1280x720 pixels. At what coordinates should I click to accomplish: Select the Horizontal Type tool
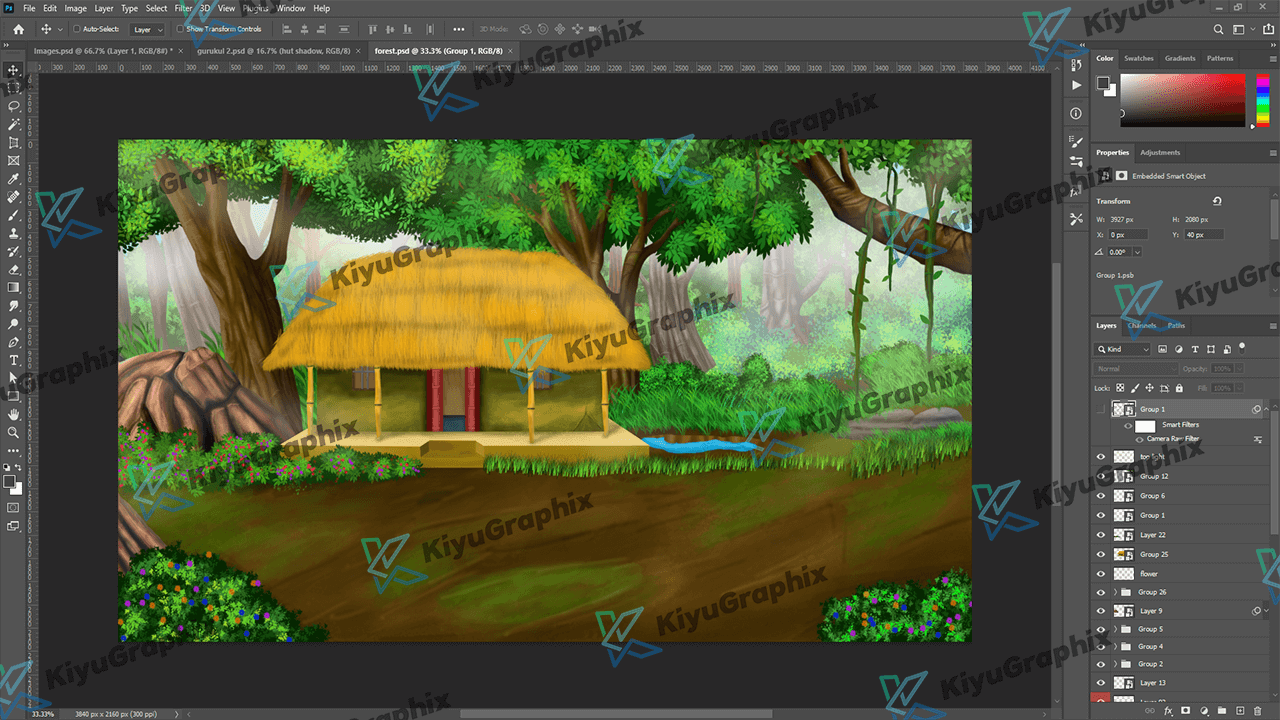click(x=14, y=360)
